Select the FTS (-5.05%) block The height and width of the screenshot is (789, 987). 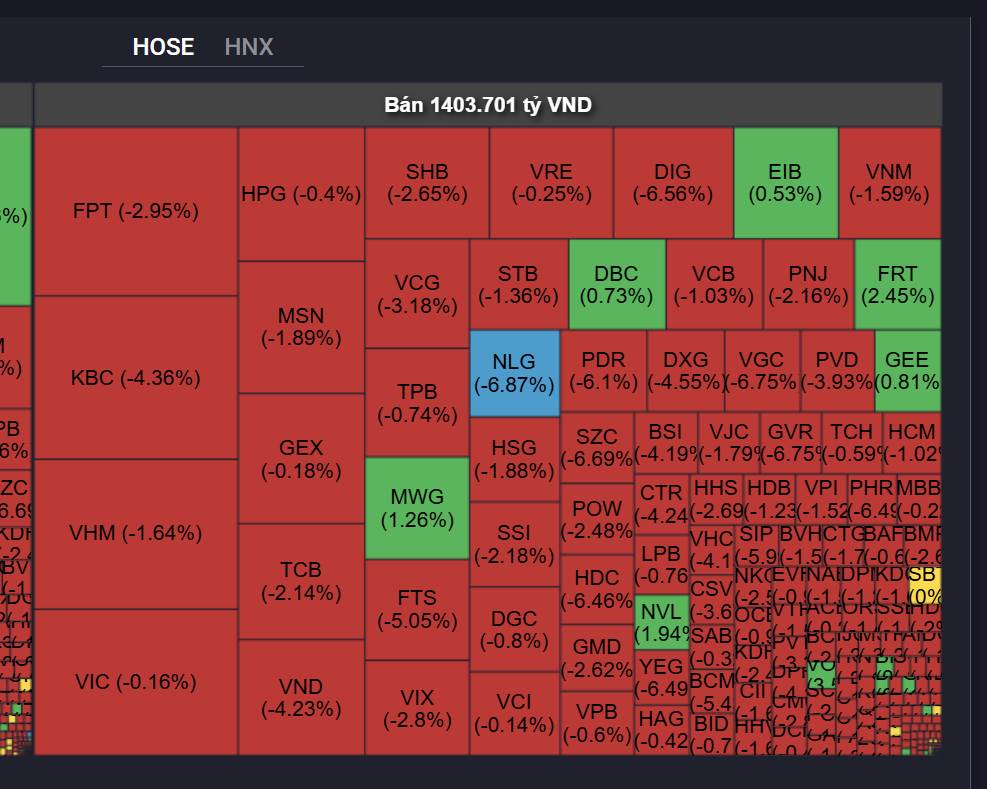[417, 610]
